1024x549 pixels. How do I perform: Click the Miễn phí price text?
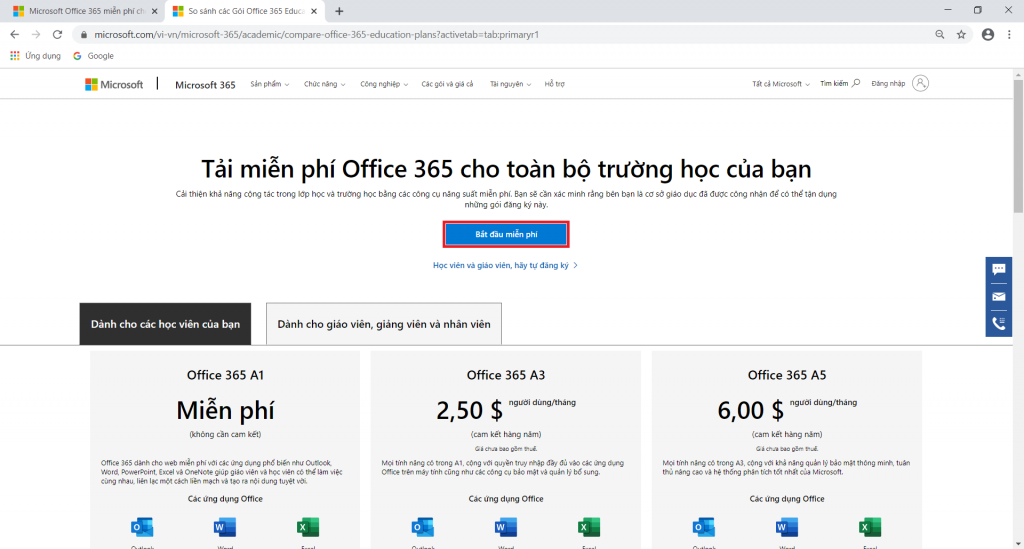tap(225, 411)
